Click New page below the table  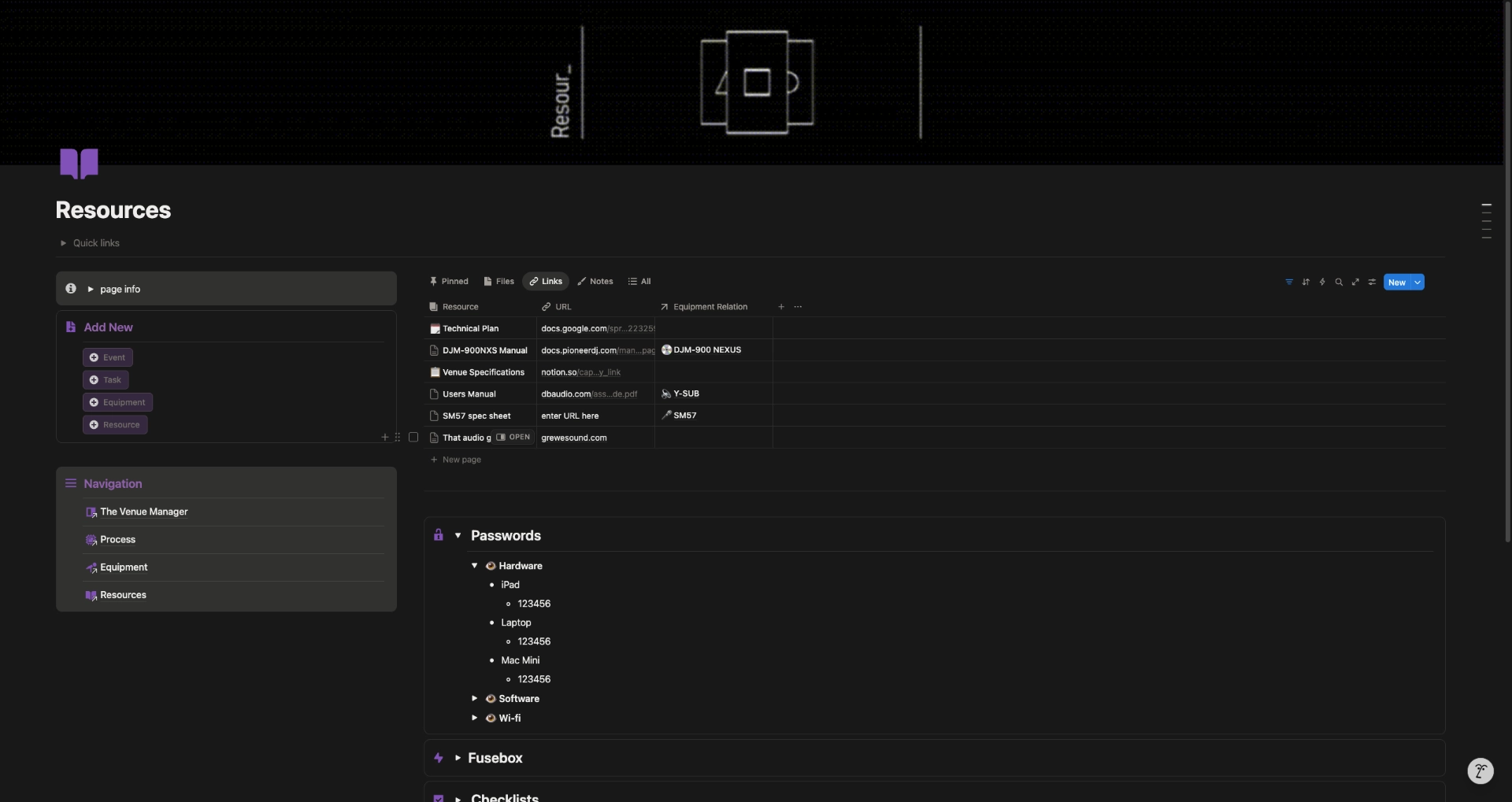coord(462,460)
